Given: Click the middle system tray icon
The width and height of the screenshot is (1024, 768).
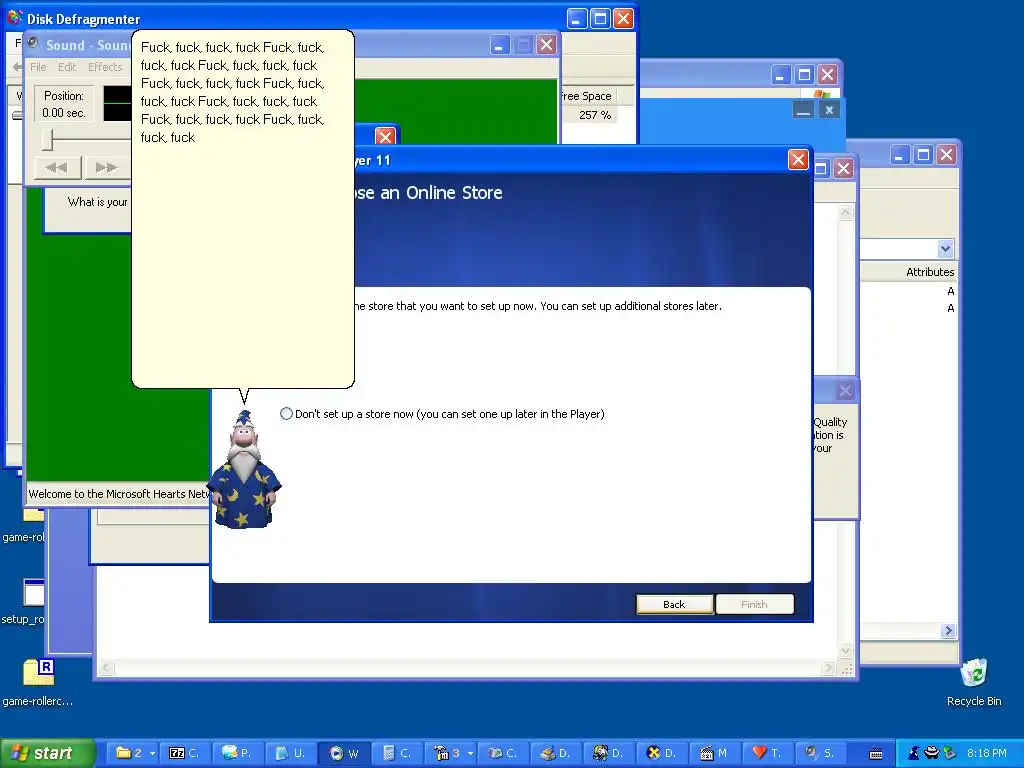Looking at the screenshot, I should [x=931, y=753].
